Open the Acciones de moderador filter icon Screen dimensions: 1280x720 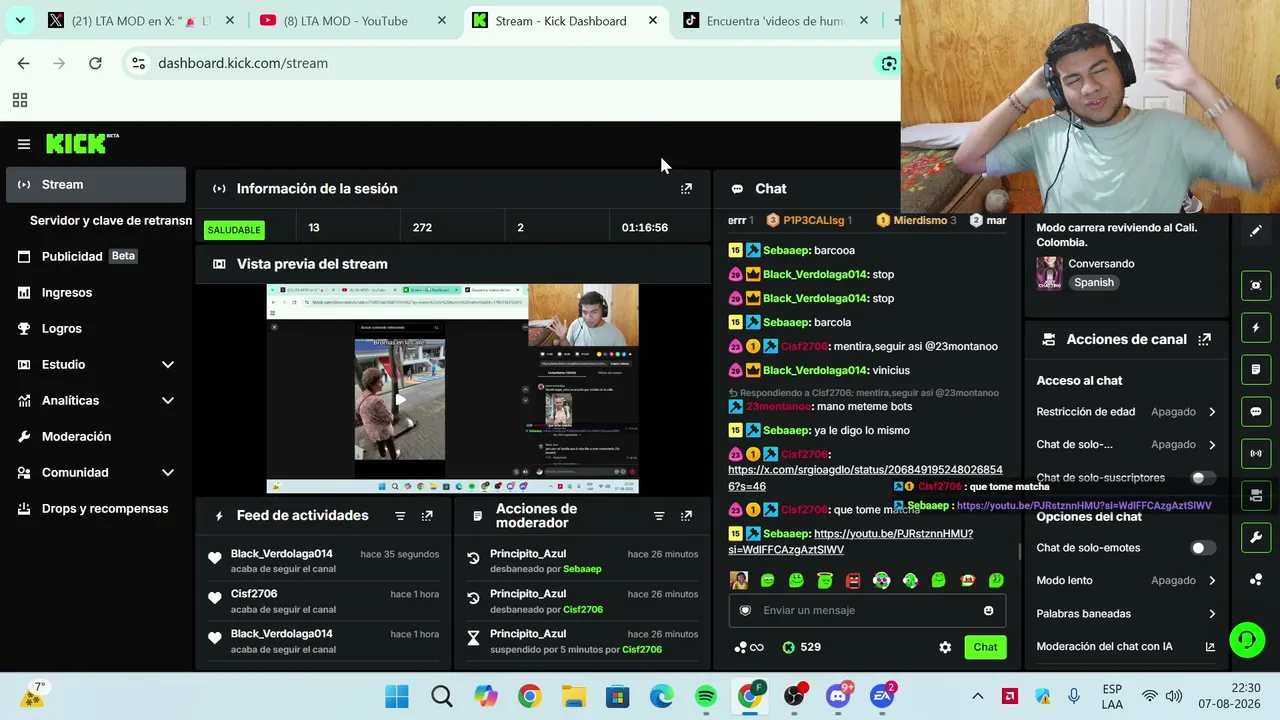pos(659,516)
